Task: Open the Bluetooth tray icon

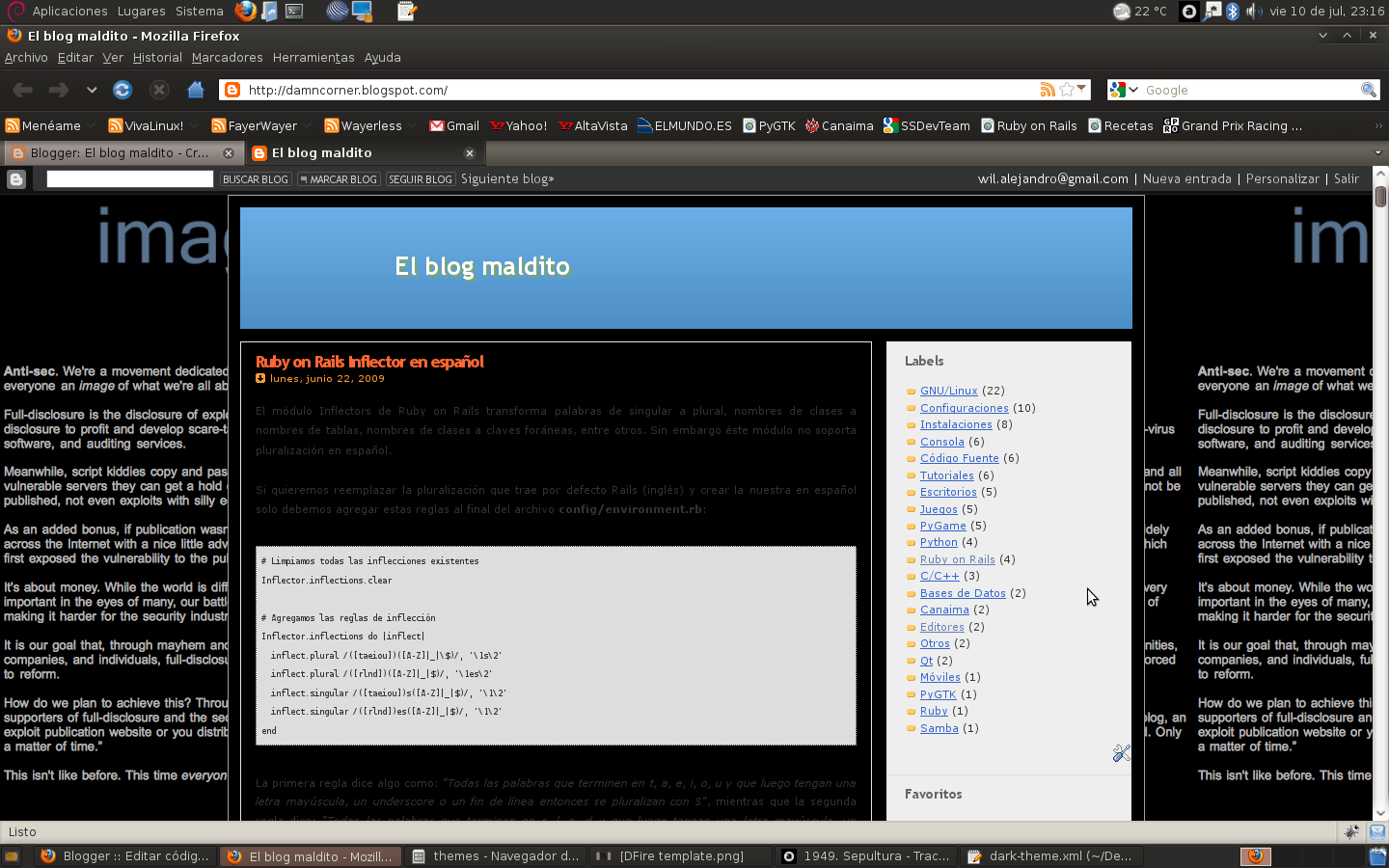Action: point(1232,11)
